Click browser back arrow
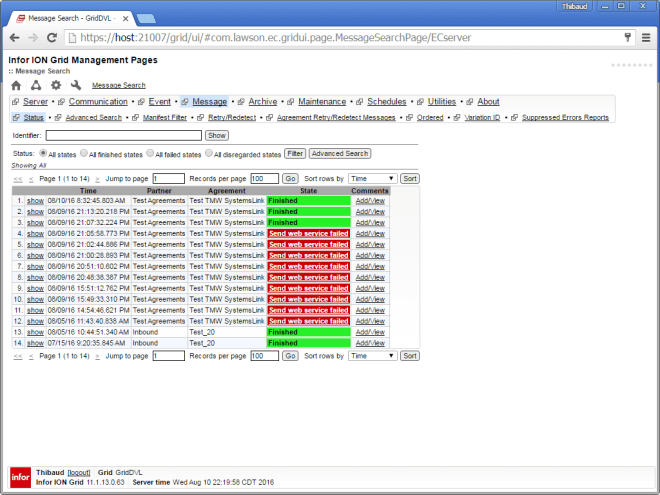The image size is (660, 495). point(14,37)
